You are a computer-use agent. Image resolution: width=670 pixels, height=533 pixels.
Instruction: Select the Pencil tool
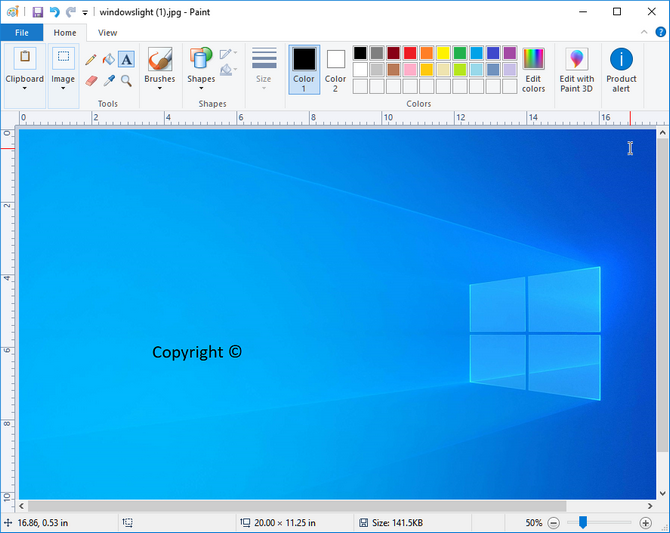(x=91, y=59)
